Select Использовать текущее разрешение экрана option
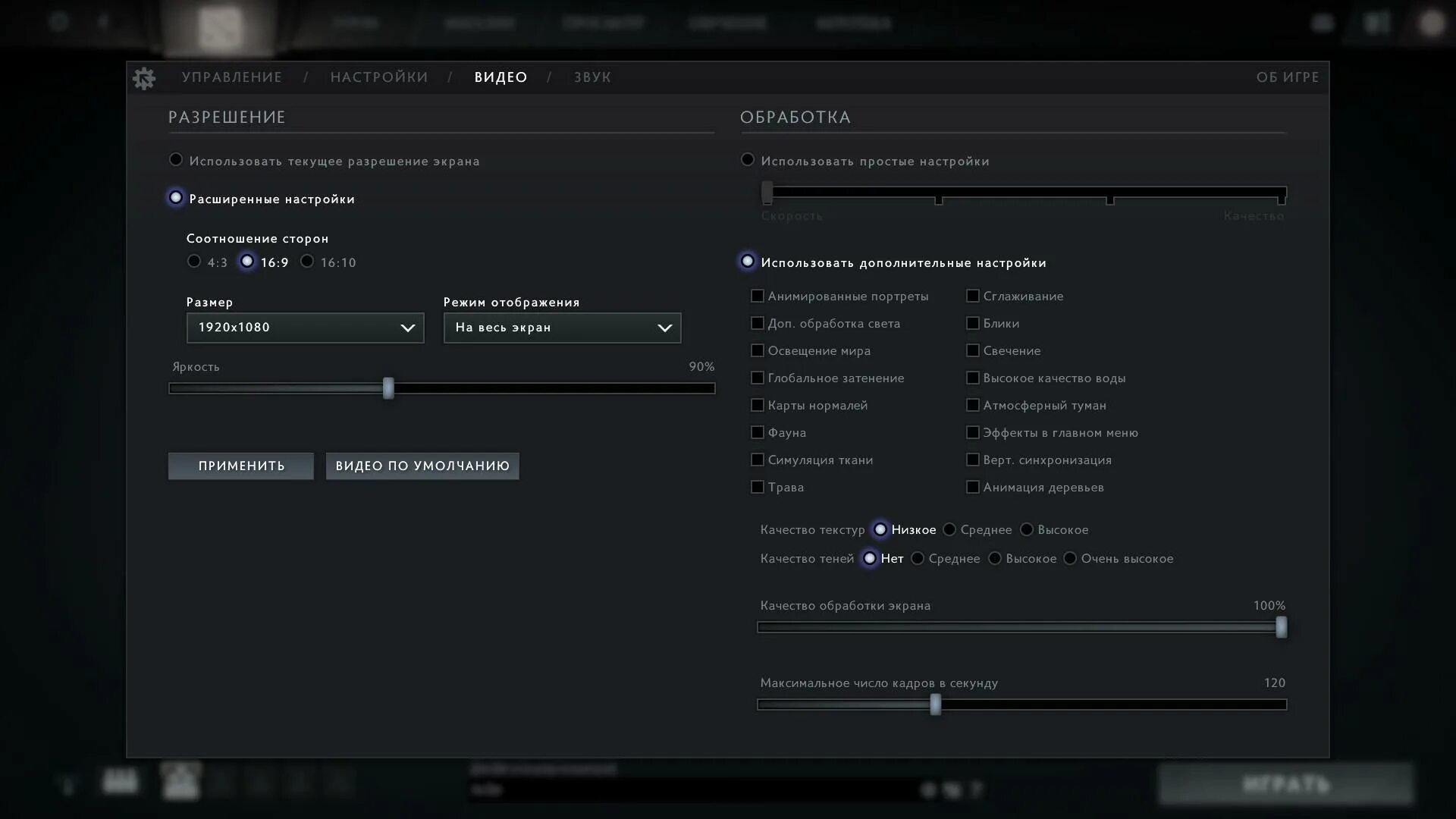The height and width of the screenshot is (819, 1456). tap(176, 160)
